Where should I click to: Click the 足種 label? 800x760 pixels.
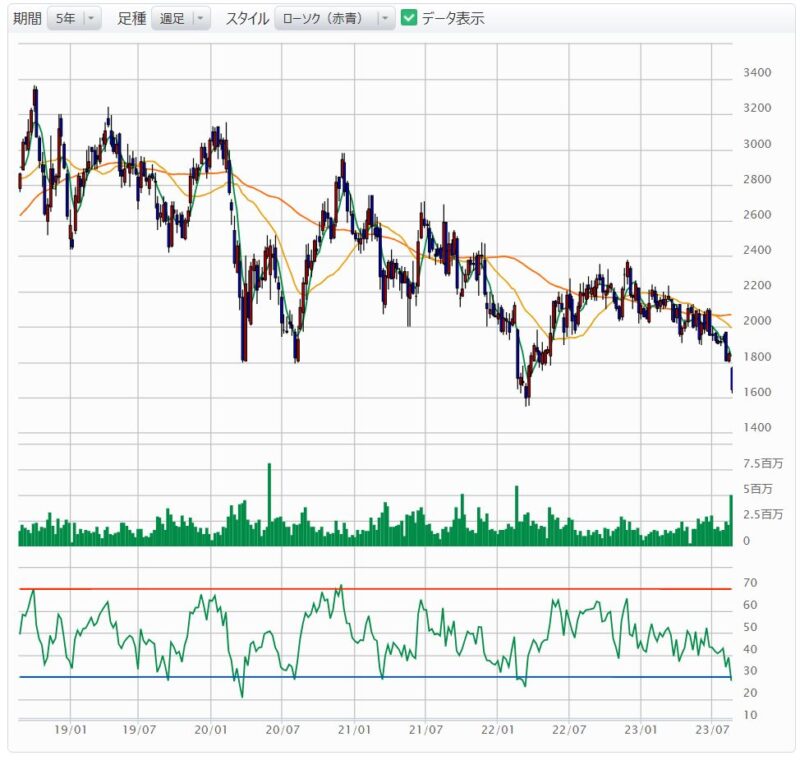pyautogui.click(x=132, y=19)
